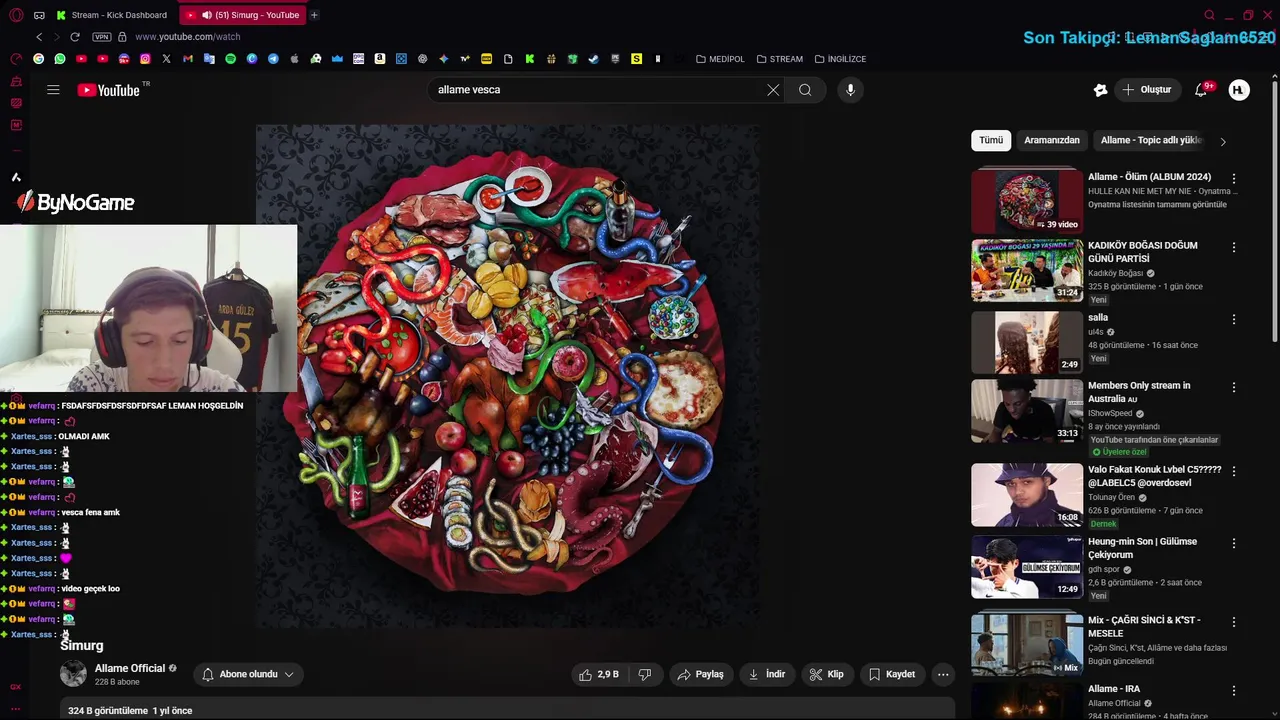Clear the search text with the X icon

click(773, 90)
